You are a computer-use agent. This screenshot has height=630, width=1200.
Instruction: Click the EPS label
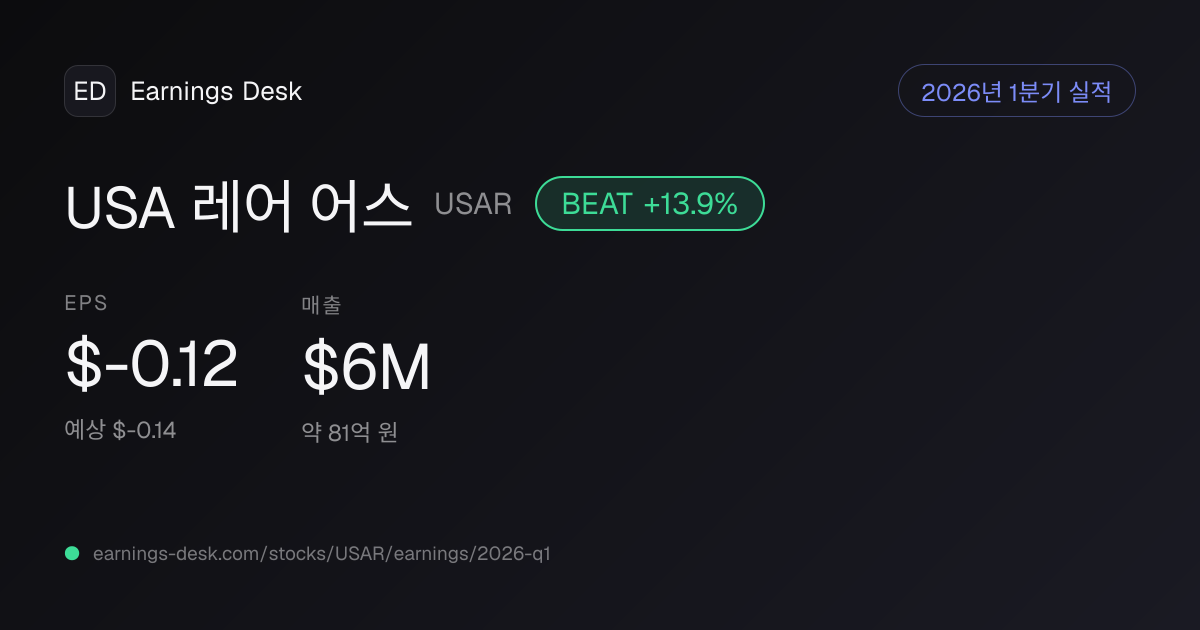[86, 304]
